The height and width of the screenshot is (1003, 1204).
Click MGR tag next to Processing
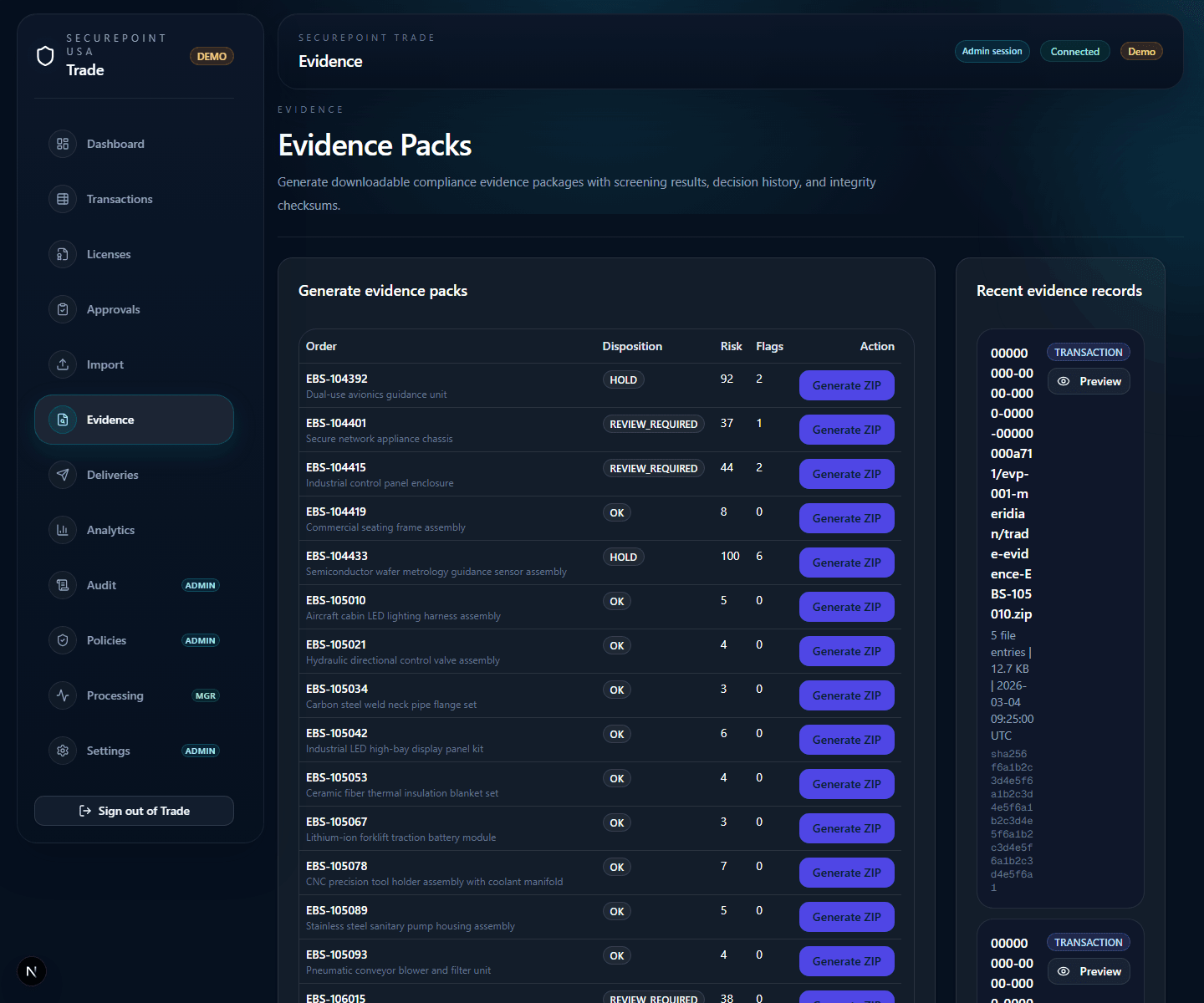coord(206,695)
